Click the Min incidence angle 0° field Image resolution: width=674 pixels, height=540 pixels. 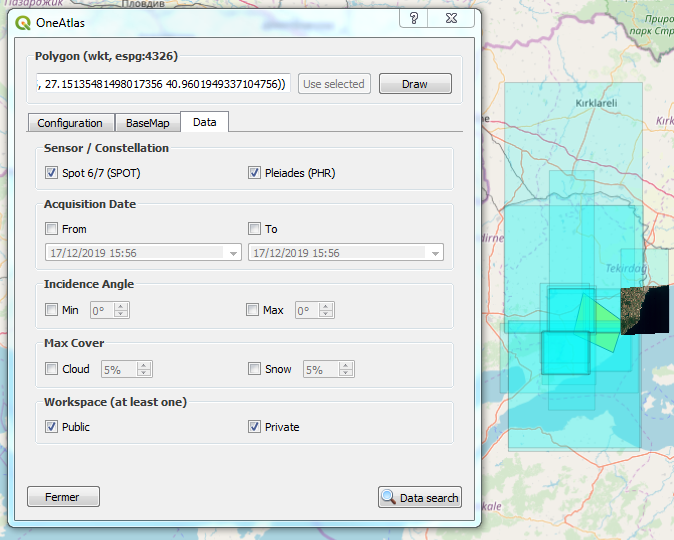pyautogui.click(x=110, y=310)
